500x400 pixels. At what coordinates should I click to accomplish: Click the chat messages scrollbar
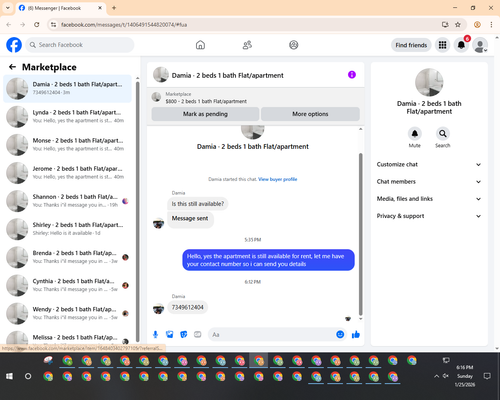point(360,234)
